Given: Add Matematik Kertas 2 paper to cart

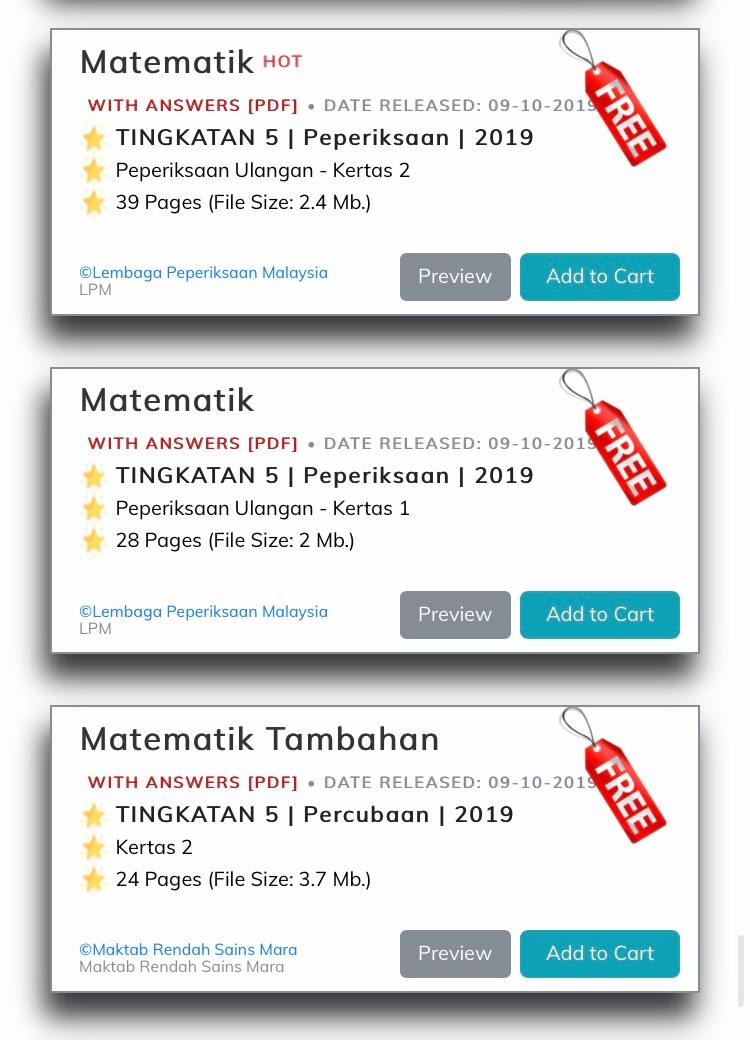Looking at the screenshot, I should (x=599, y=277).
